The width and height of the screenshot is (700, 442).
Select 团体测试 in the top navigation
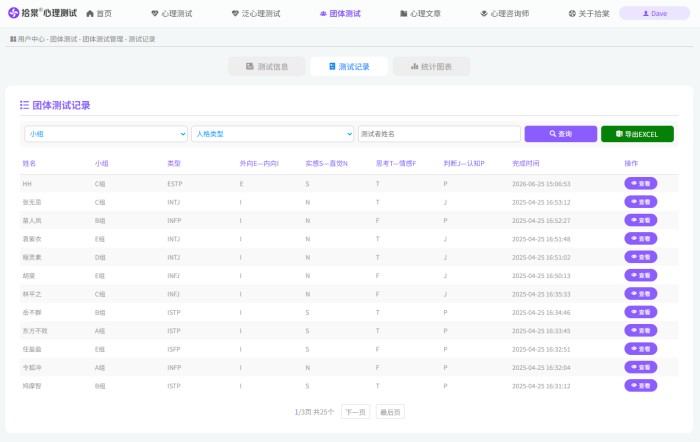[340, 13]
